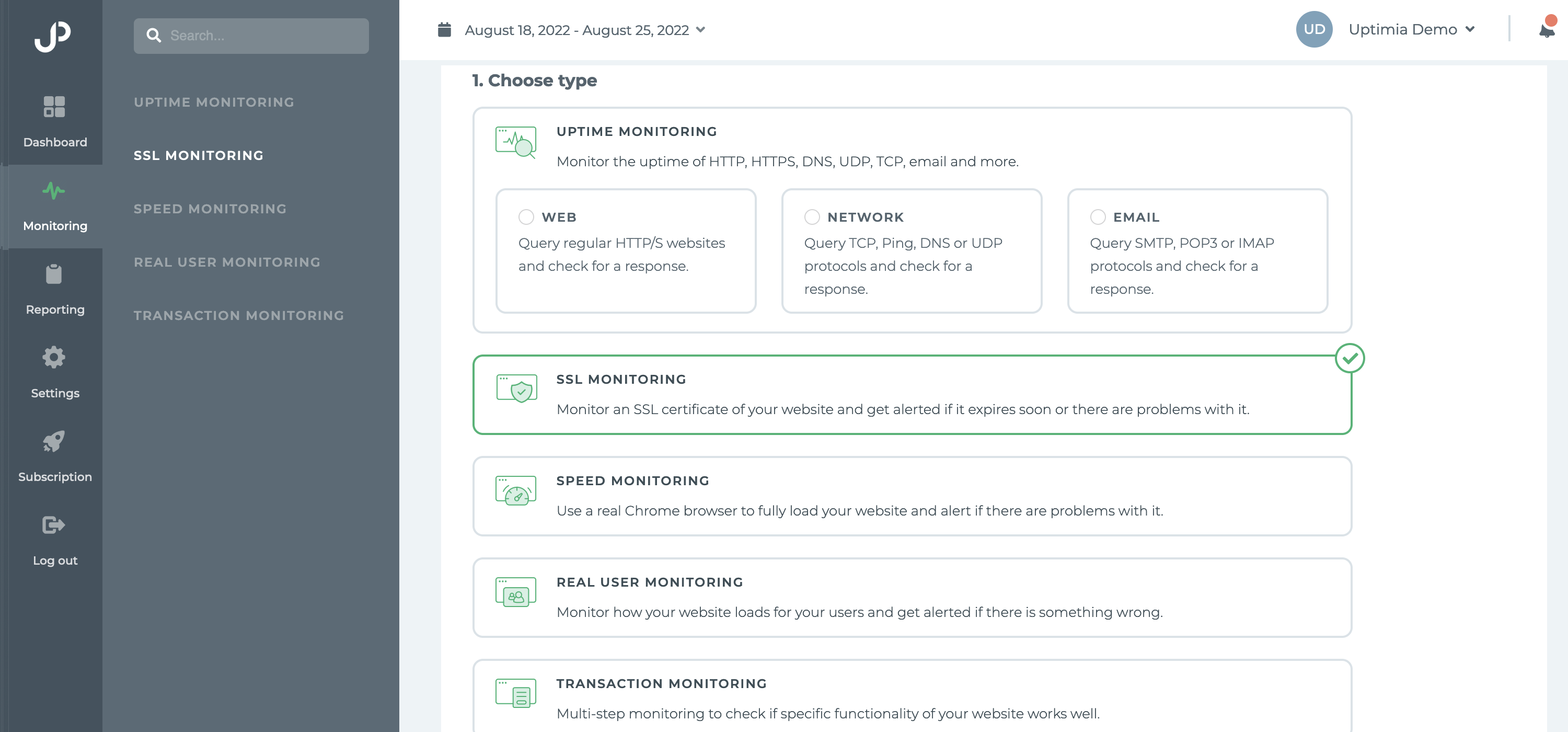Click 'Monitor an SSL certificate' description text
This screenshot has height=732, width=1568.
coord(902,409)
